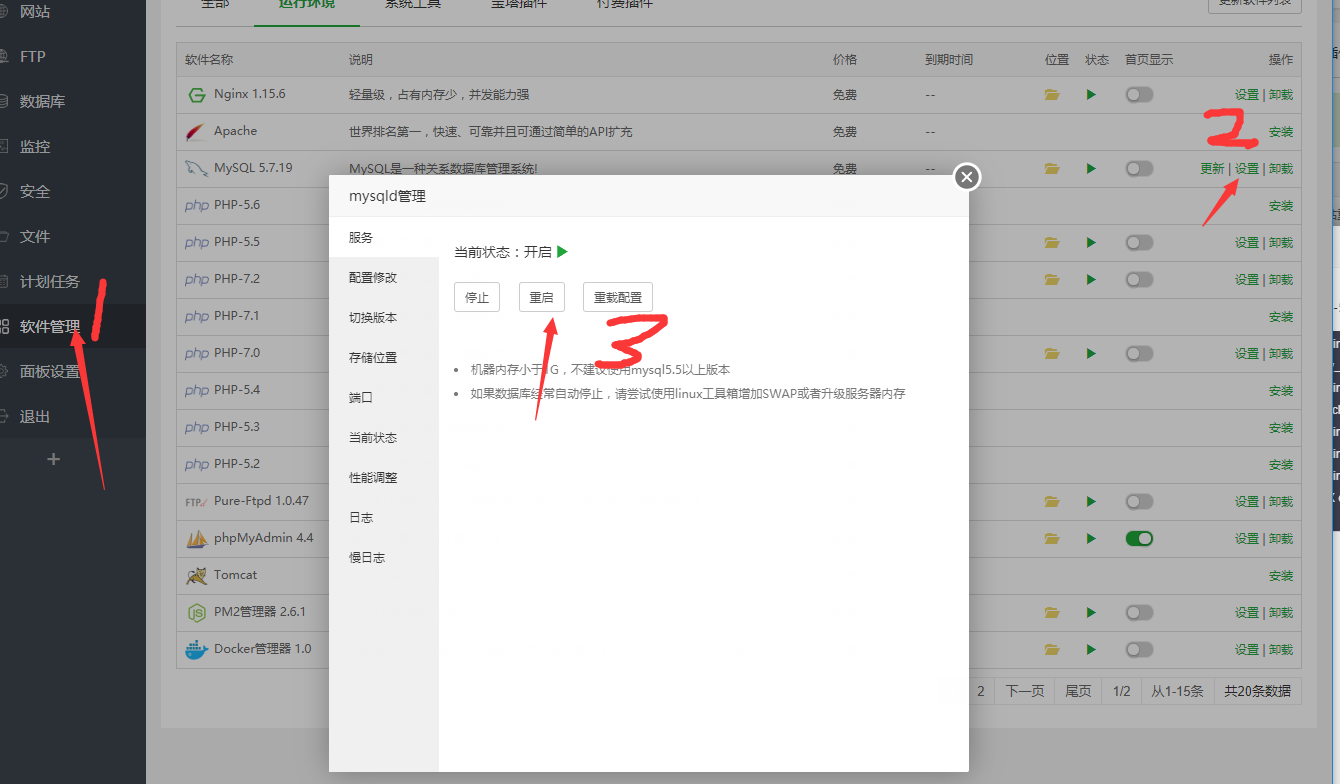
Task: Toggle homepage display for Nginx 1.15.6
Action: (x=1139, y=95)
